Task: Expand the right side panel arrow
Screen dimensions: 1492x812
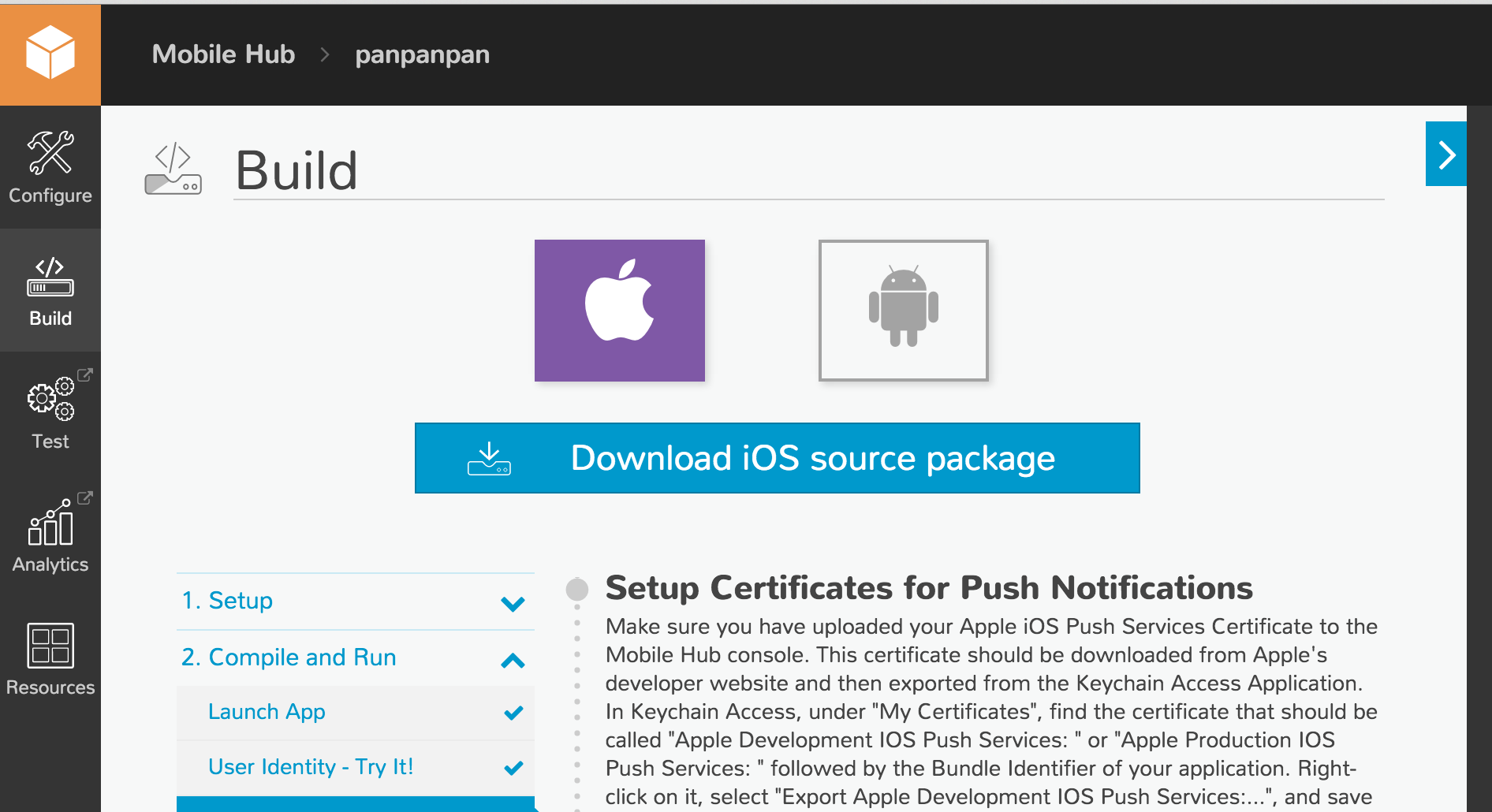Action: click(1446, 154)
